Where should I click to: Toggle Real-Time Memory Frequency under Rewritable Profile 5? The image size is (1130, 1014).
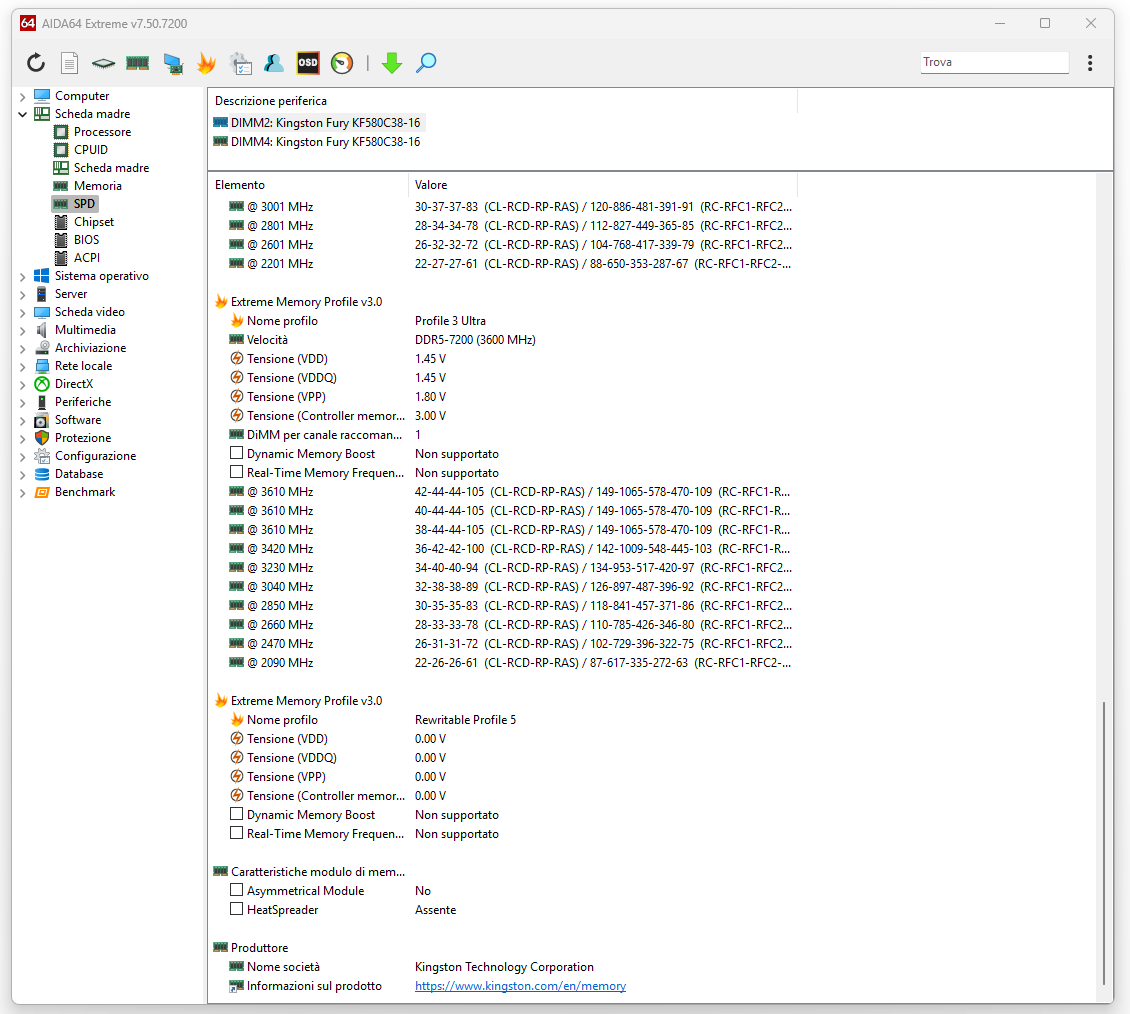click(236, 833)
